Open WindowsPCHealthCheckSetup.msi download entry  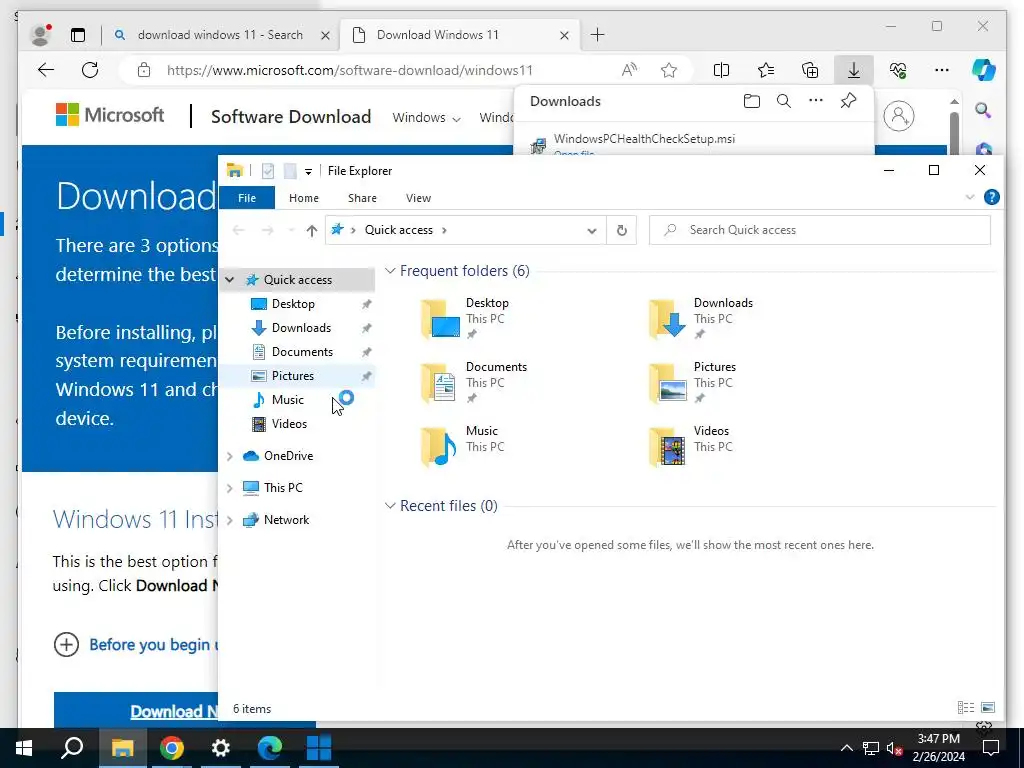644,138
